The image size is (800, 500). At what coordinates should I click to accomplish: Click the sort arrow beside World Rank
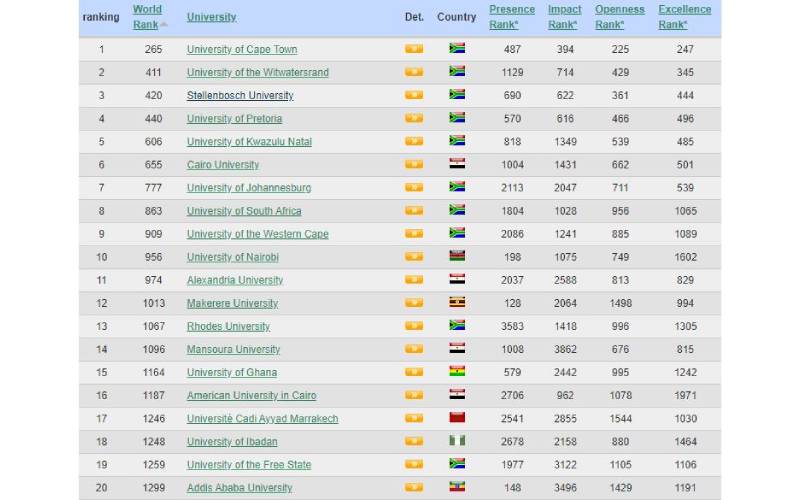point(164,24)
